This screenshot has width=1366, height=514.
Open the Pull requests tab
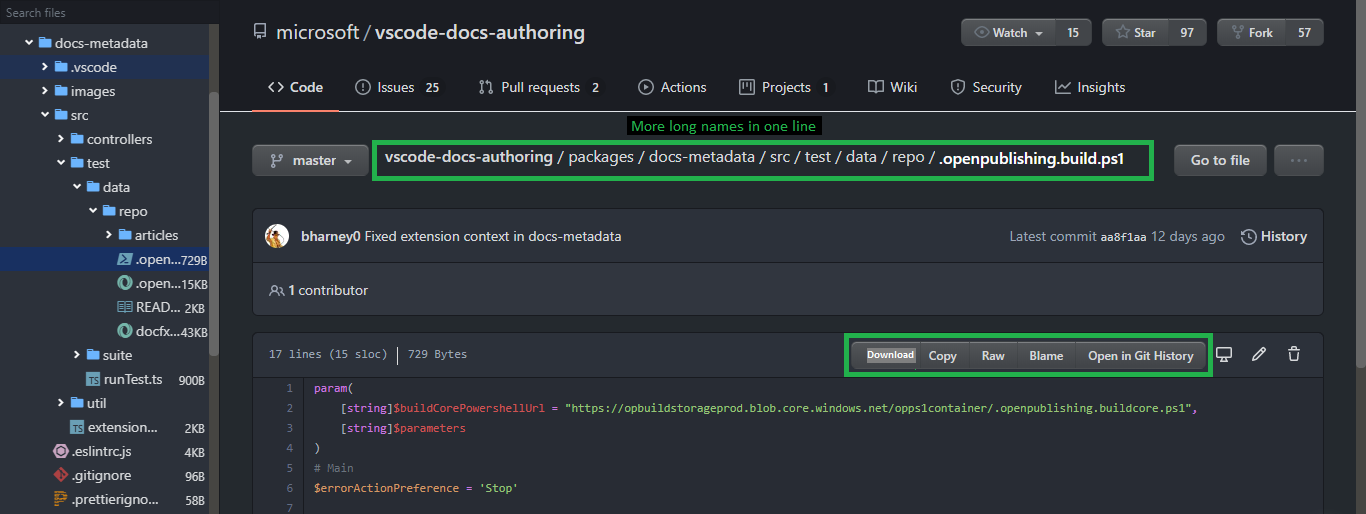[x=539, y=87]
